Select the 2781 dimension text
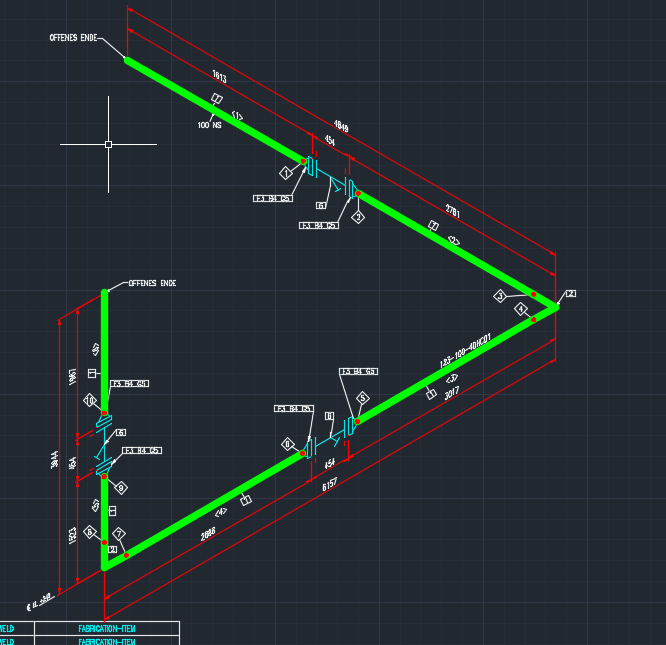This screenshot has width=666, height=645. (452, 211)
